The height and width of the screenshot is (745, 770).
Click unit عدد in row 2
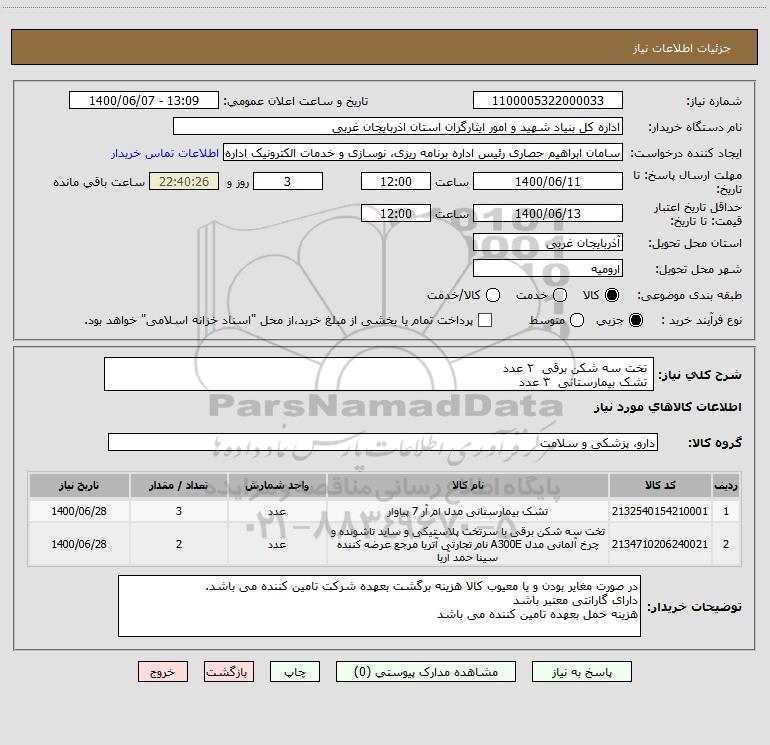coord(277,544)
